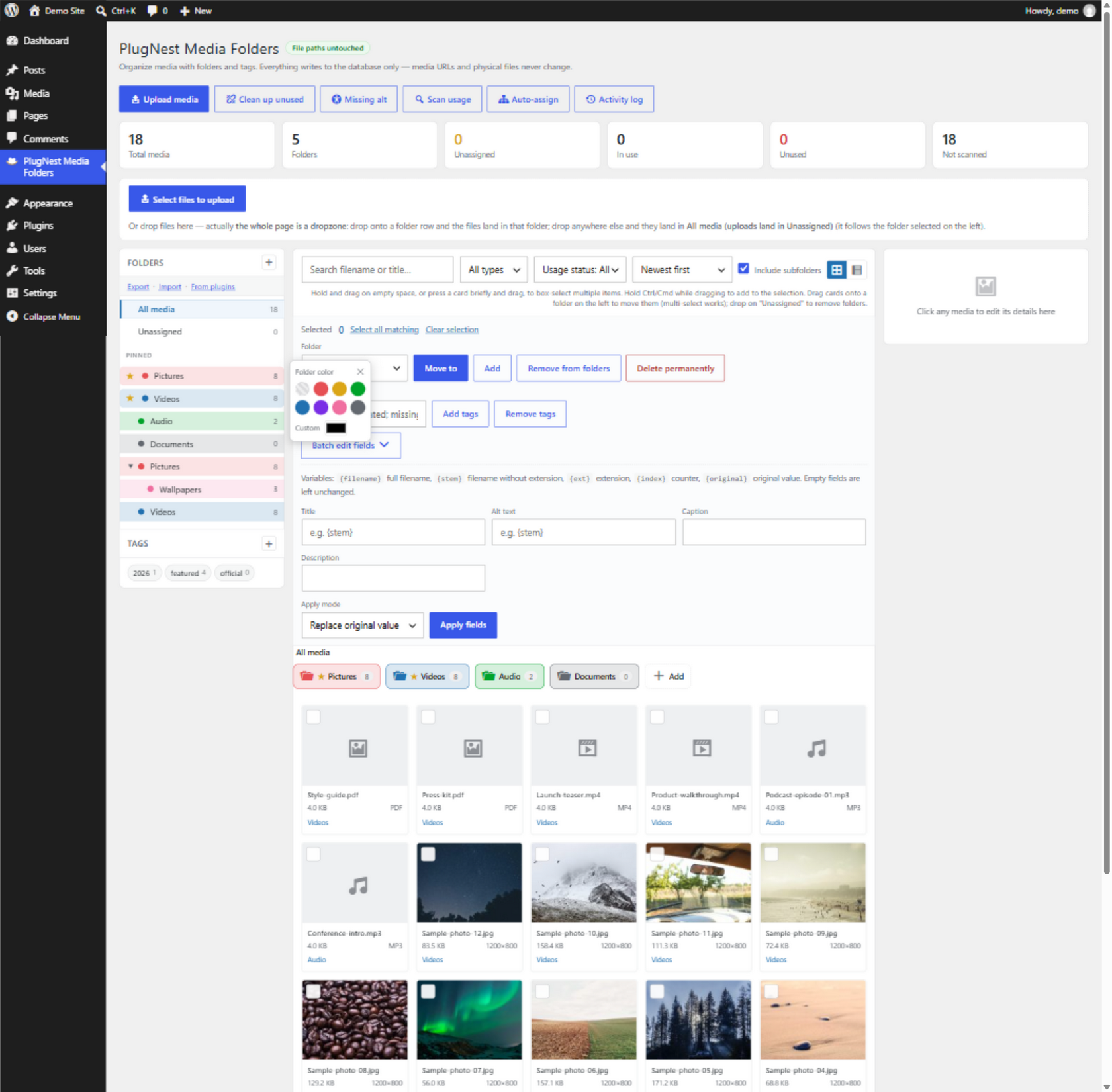The height and width of the screenshot is (1092, 1112).
Task: Open the Replace original value dropdown
Action: [363, 625]
